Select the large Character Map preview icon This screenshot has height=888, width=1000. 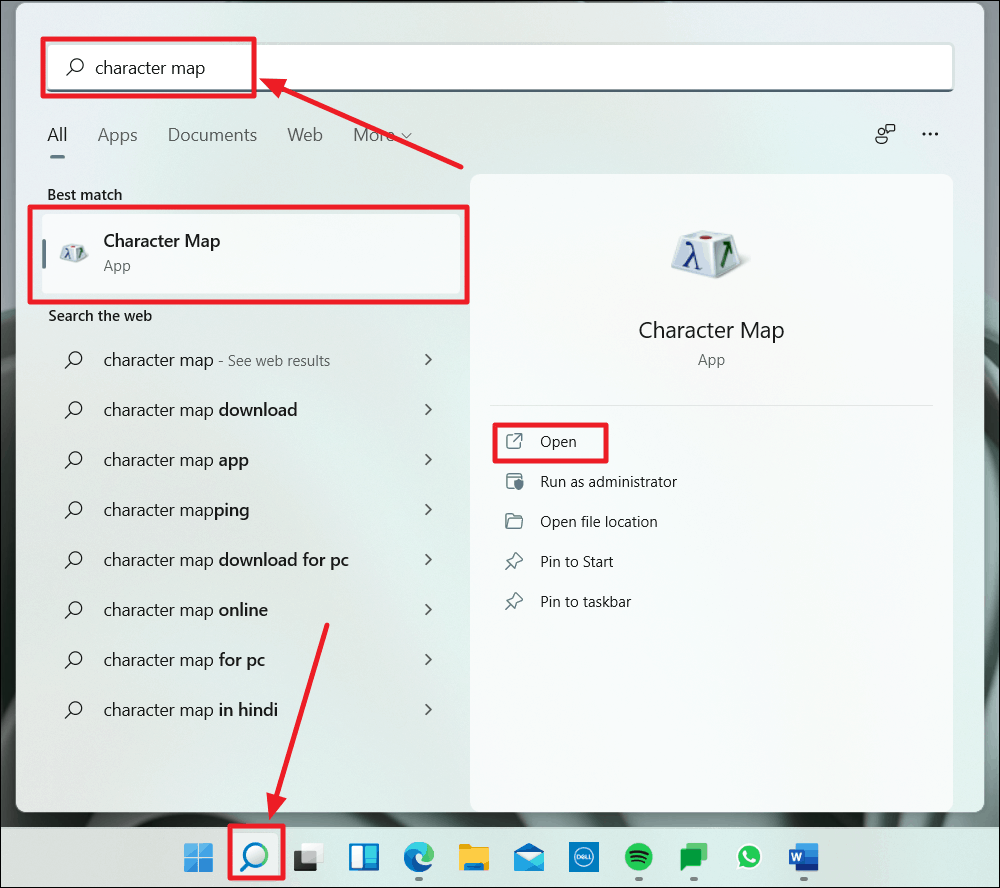coord(710,254)
